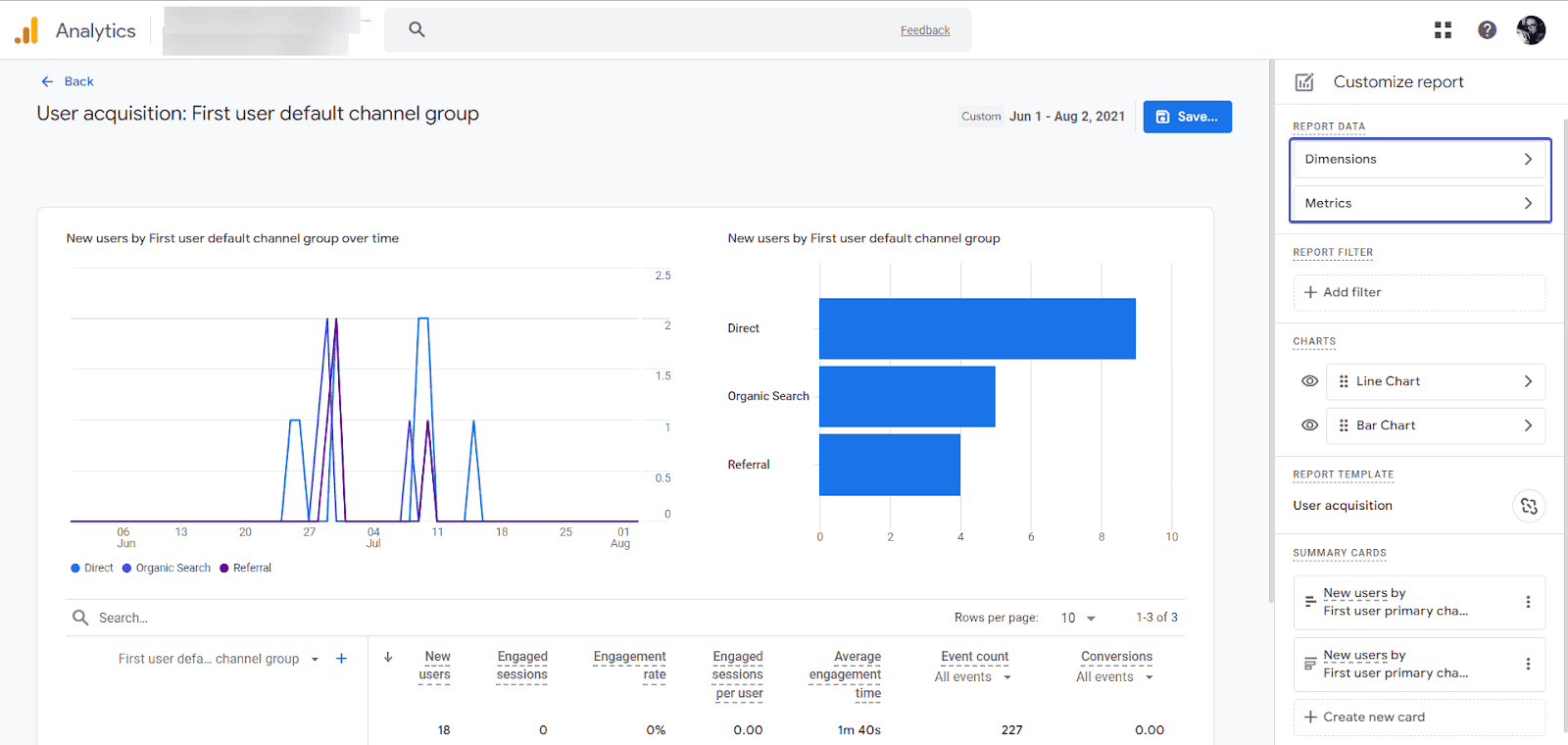Viewport: 1568px width, 745px height.
Task: Open the Help question mark icon
Action: click(1487, 30)
